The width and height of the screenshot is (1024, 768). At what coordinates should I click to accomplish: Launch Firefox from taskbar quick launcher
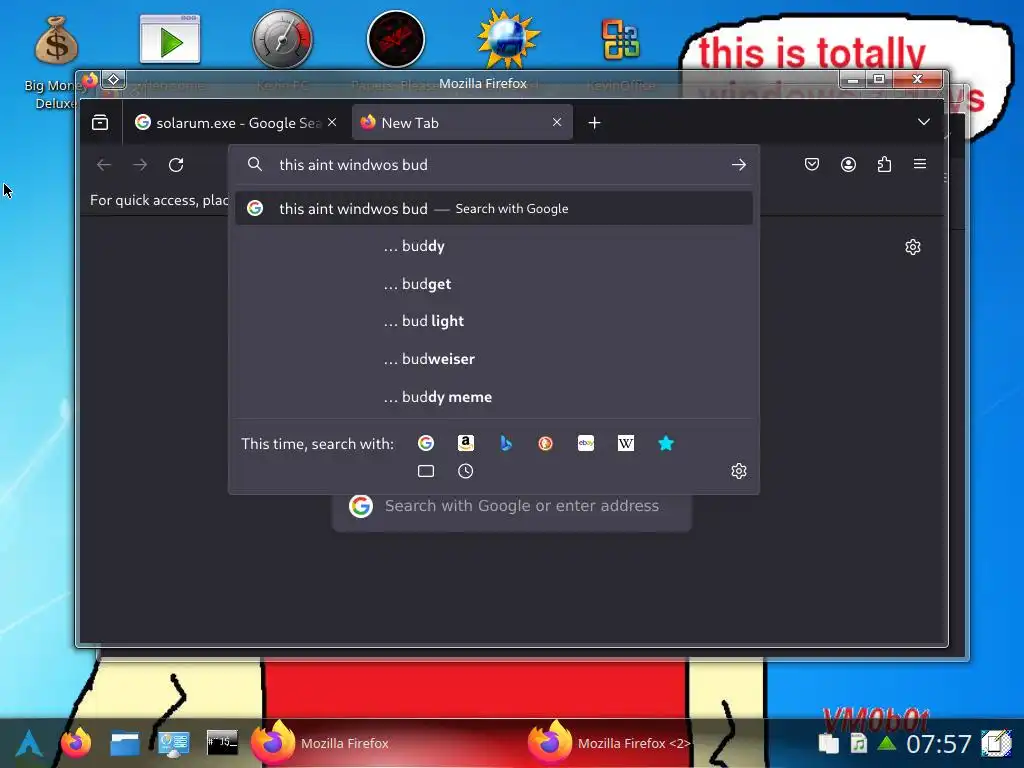pos(76,743)
